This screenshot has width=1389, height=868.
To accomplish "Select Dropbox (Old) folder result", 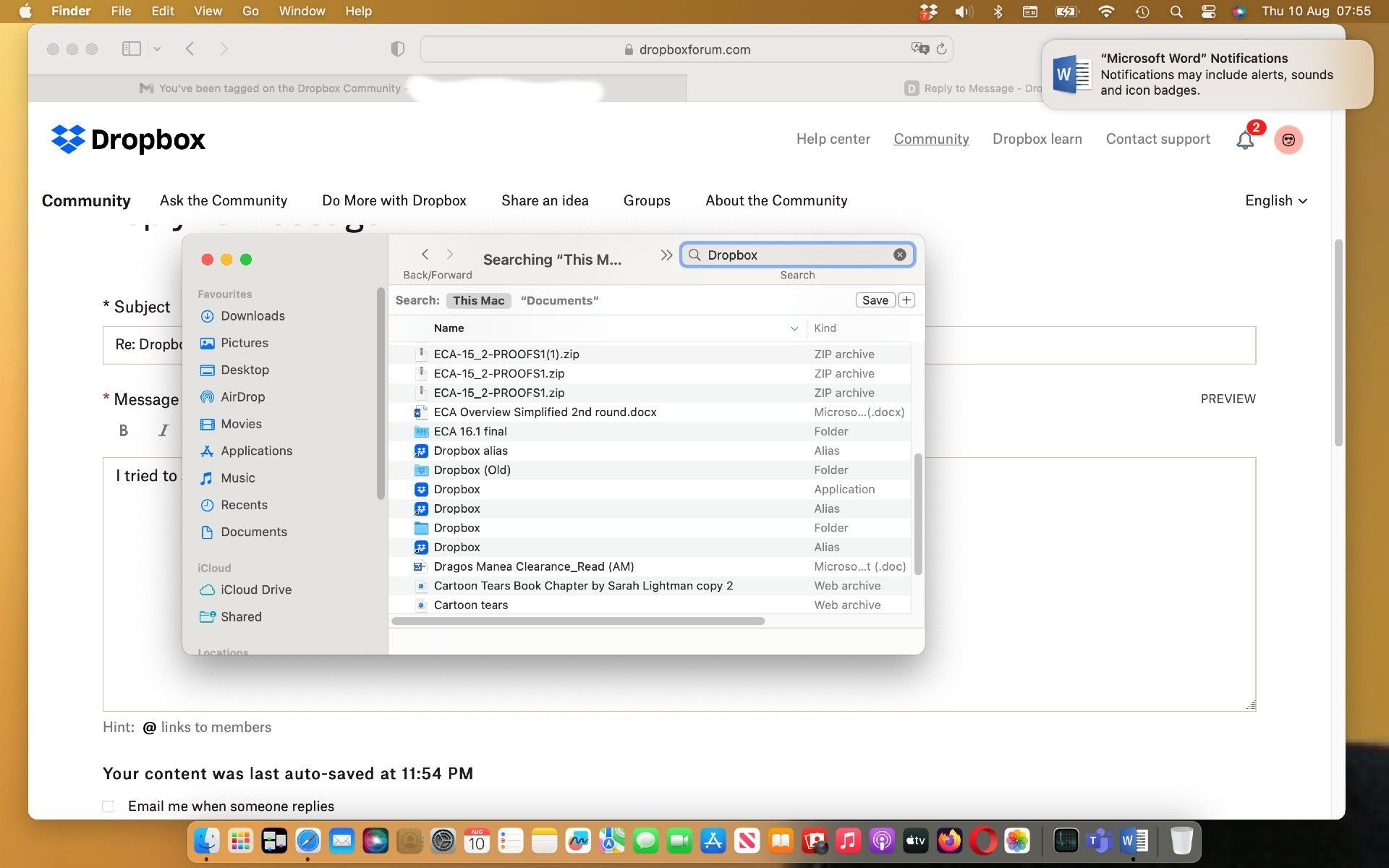I will point(650,470).
